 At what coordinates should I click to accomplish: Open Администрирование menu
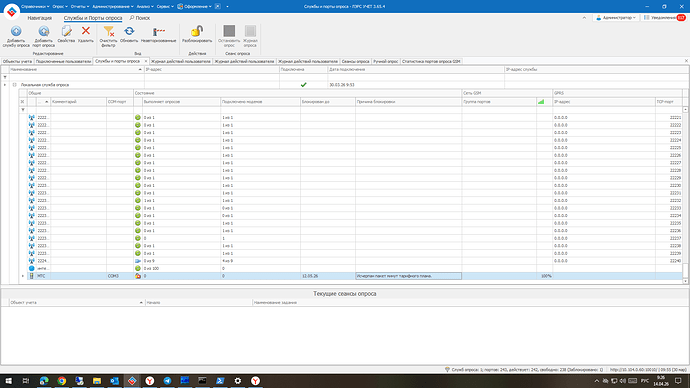click(x=113, y=7)
